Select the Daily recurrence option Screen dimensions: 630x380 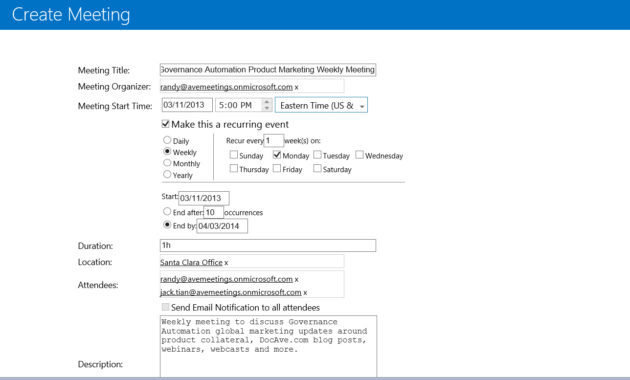(x=167, y=140)
